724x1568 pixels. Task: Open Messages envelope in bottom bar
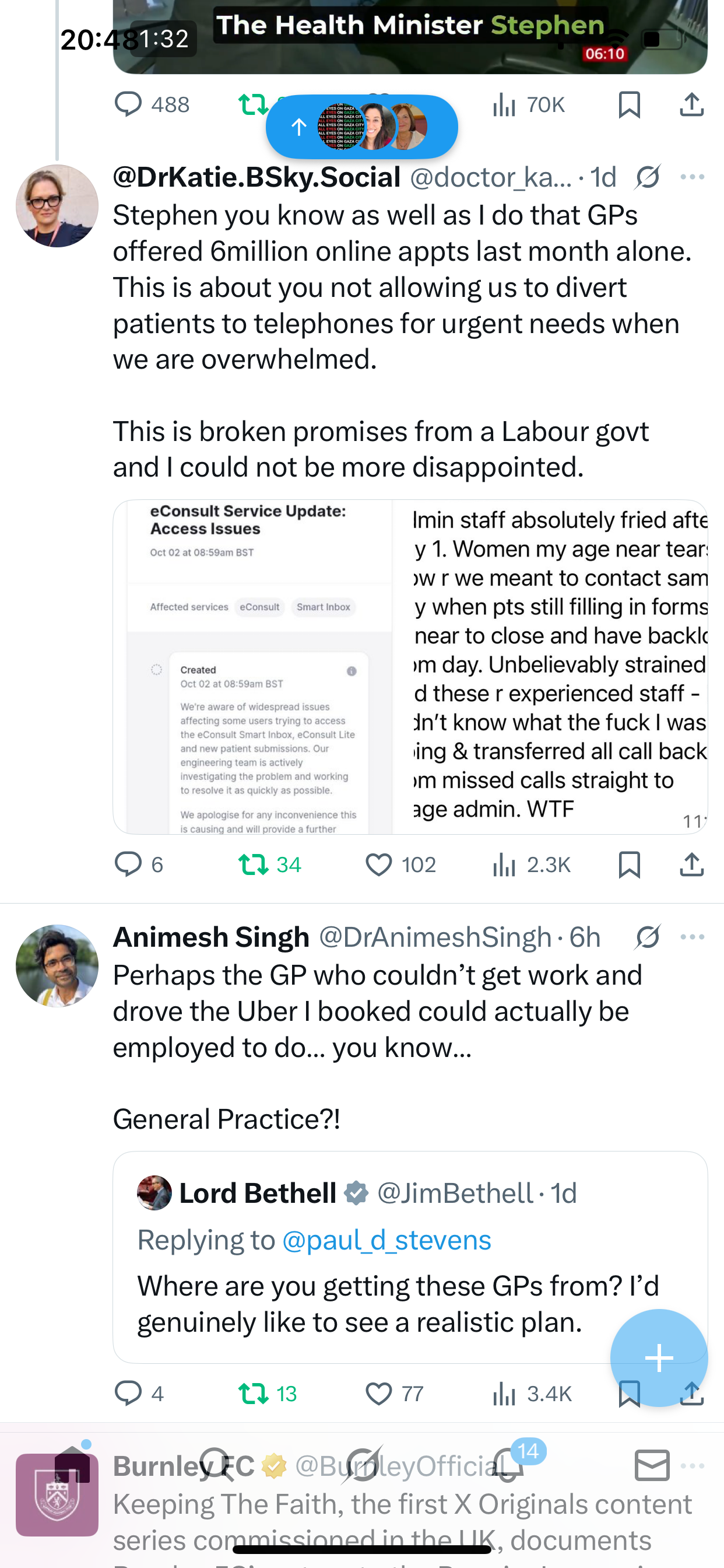tap(652, 1465)
